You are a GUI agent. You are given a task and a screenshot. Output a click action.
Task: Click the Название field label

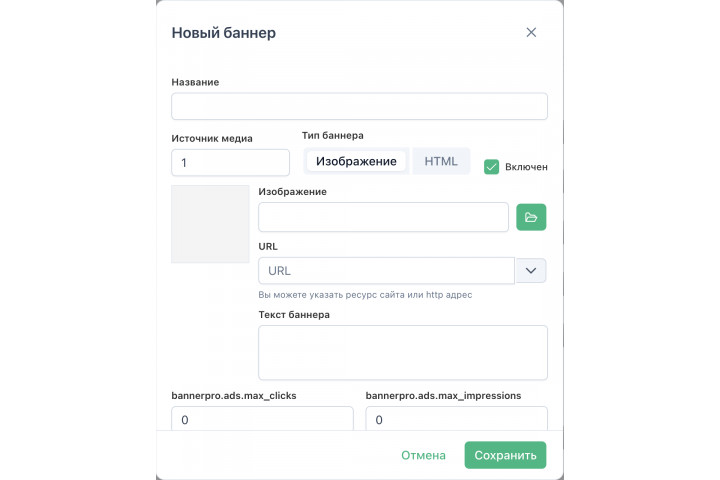pyautogui.click(x=195, y=82)
